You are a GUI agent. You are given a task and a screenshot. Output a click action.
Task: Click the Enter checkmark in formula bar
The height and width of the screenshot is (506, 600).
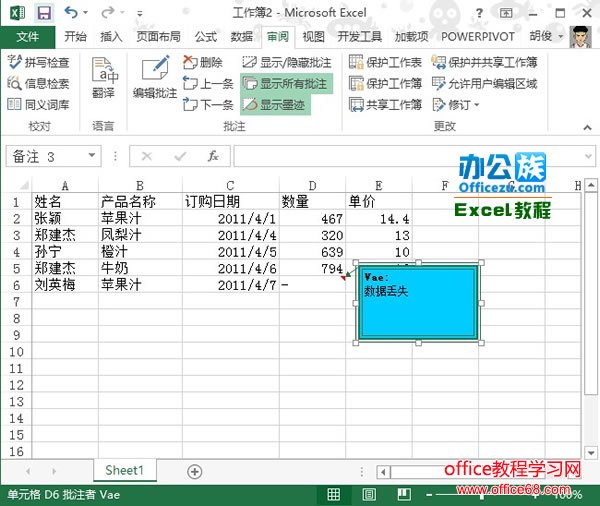180,156
